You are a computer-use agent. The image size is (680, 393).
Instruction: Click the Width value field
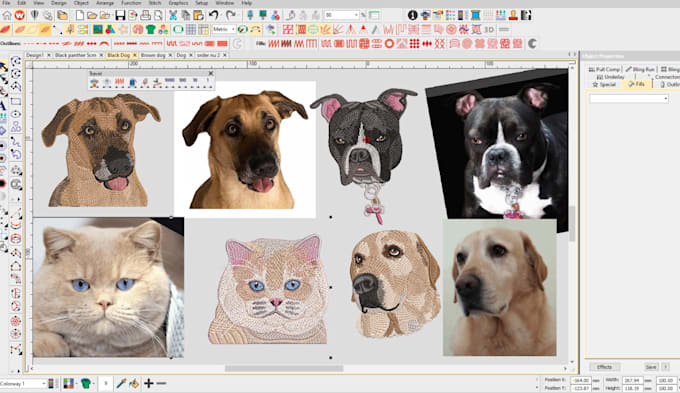point(632,380)
